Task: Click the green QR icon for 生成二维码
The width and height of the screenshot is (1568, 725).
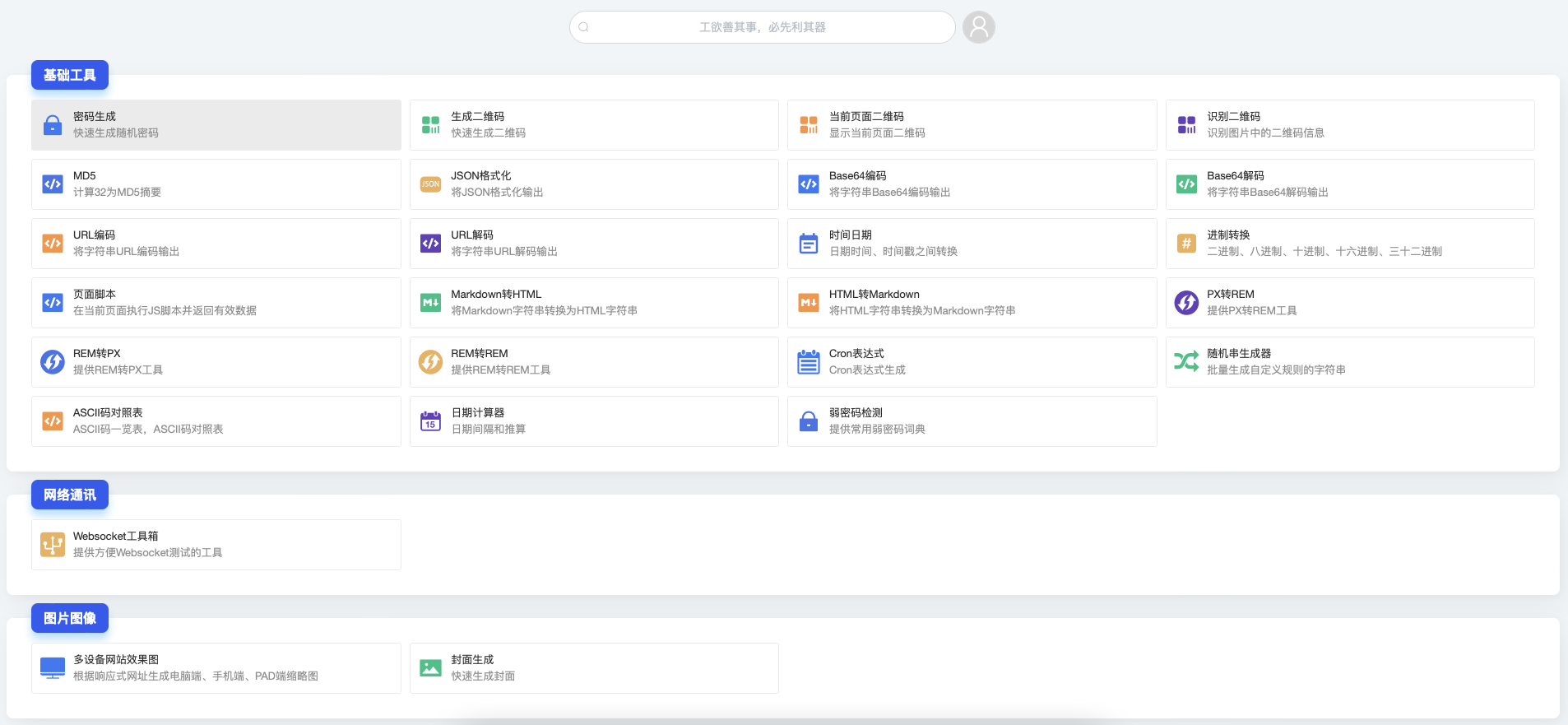Action: pos(430,125)
